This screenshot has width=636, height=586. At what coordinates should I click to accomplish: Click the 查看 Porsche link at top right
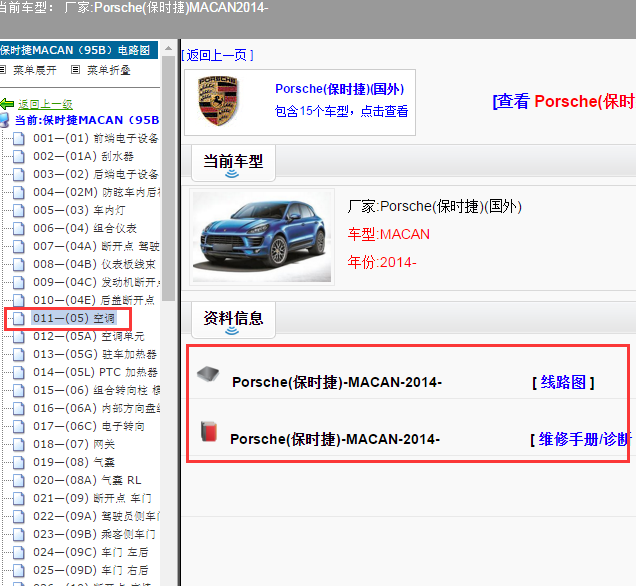564,101
